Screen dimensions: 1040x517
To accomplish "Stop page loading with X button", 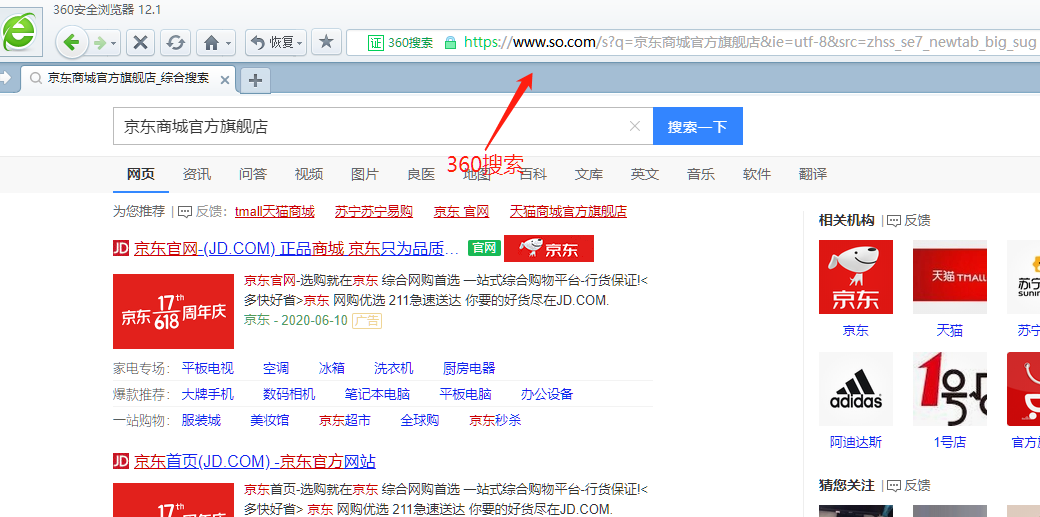I will pos(140,42).
